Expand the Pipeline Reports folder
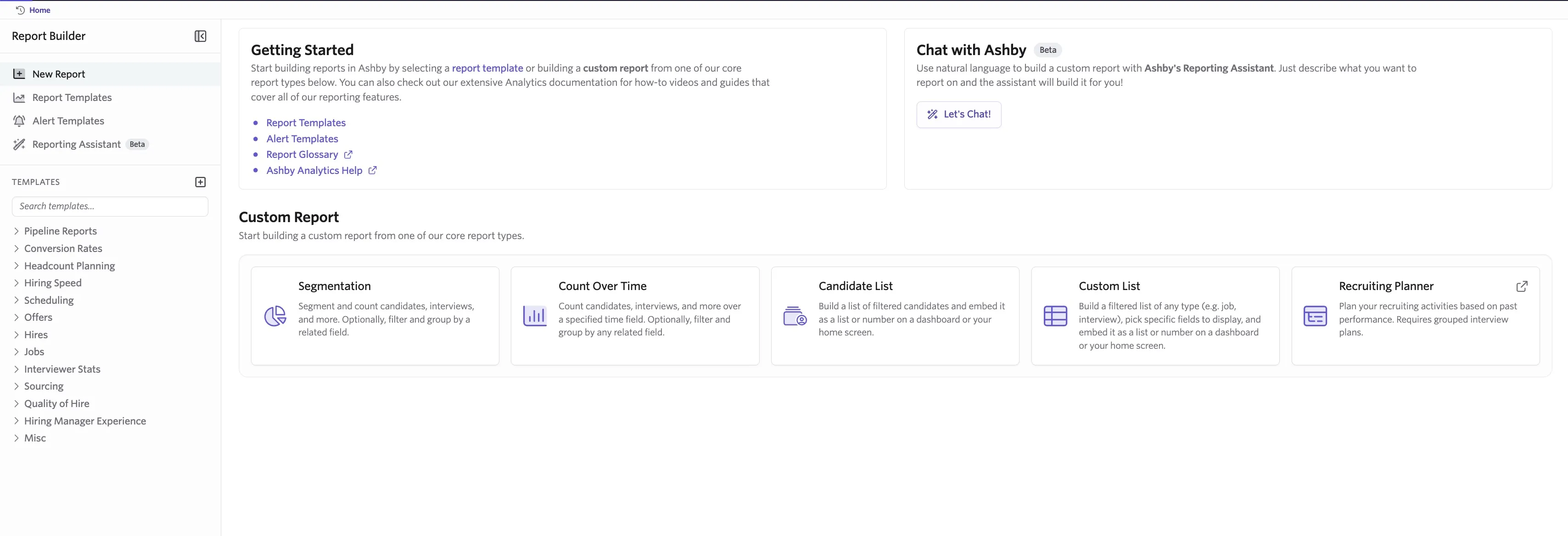The width and height of the screenshot is (1568, 536). (17, 231)
